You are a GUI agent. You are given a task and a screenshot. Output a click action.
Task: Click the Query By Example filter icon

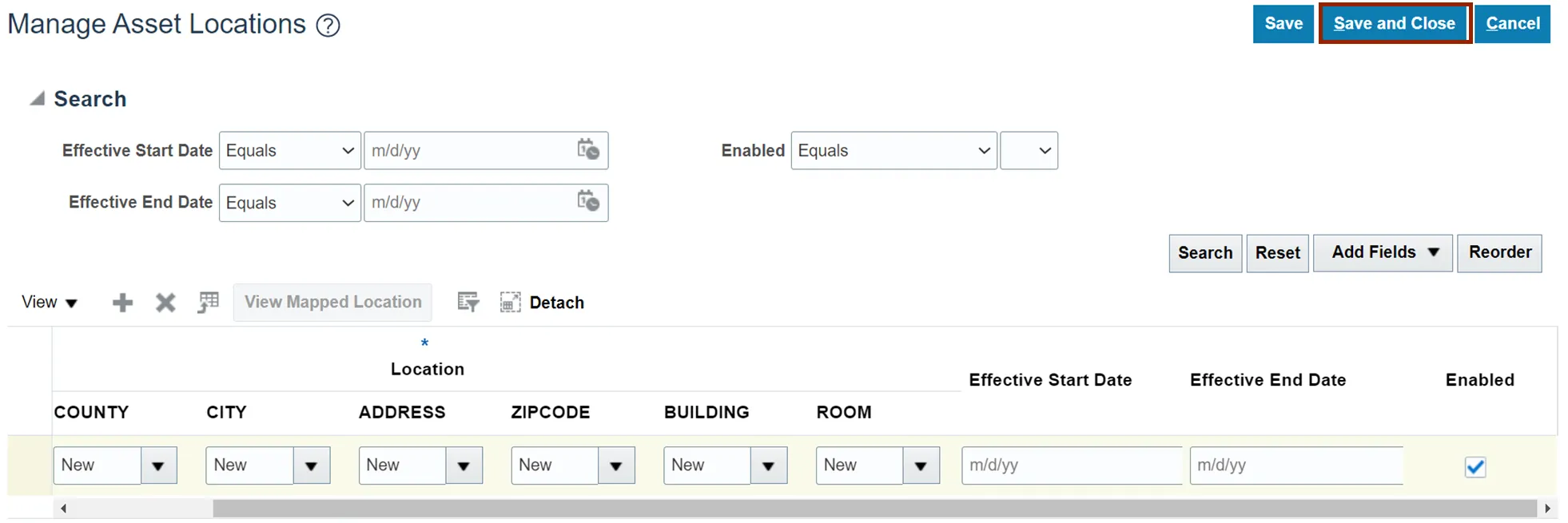click(468, 302)
